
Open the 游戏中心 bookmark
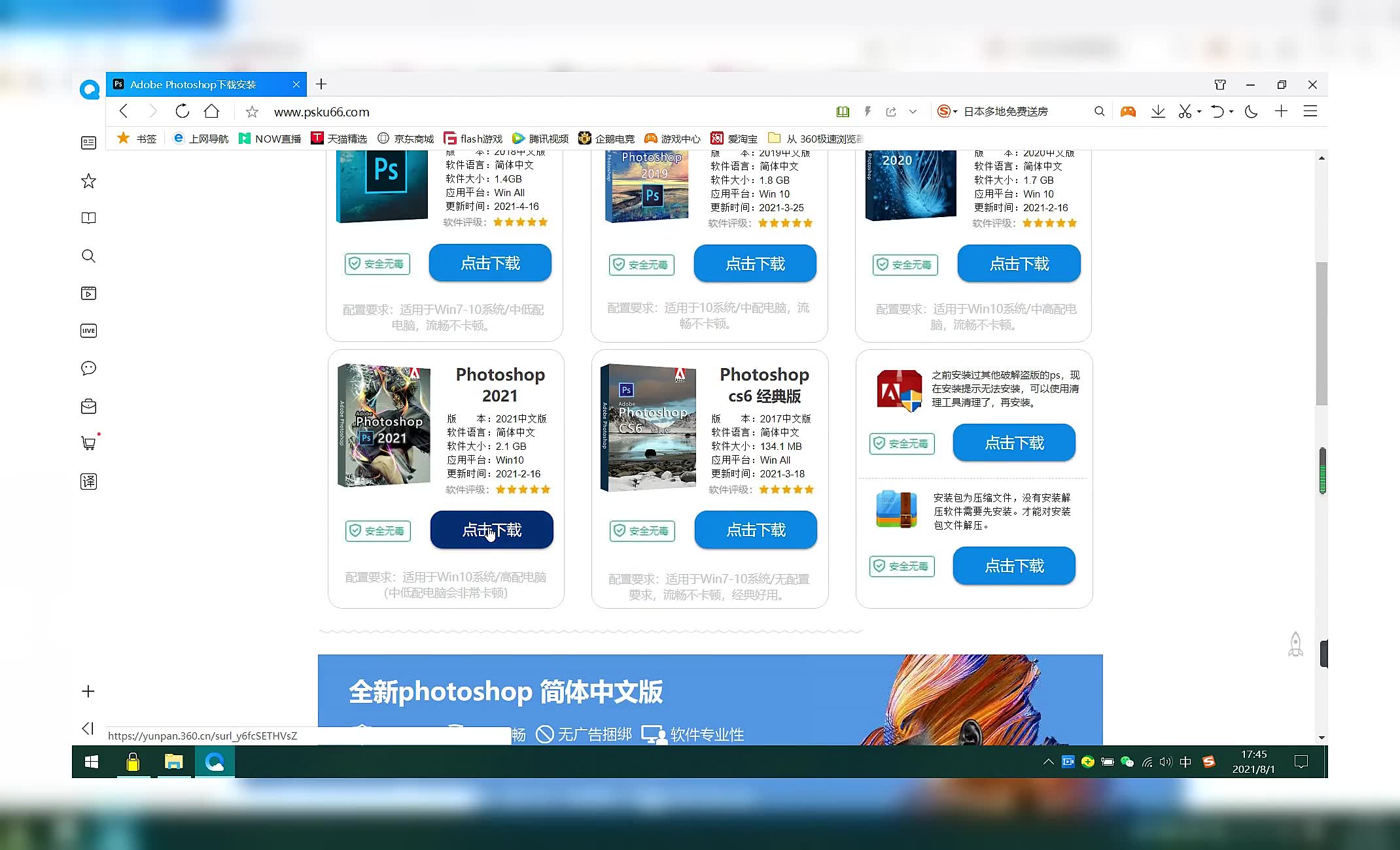(x=673, y=139)
